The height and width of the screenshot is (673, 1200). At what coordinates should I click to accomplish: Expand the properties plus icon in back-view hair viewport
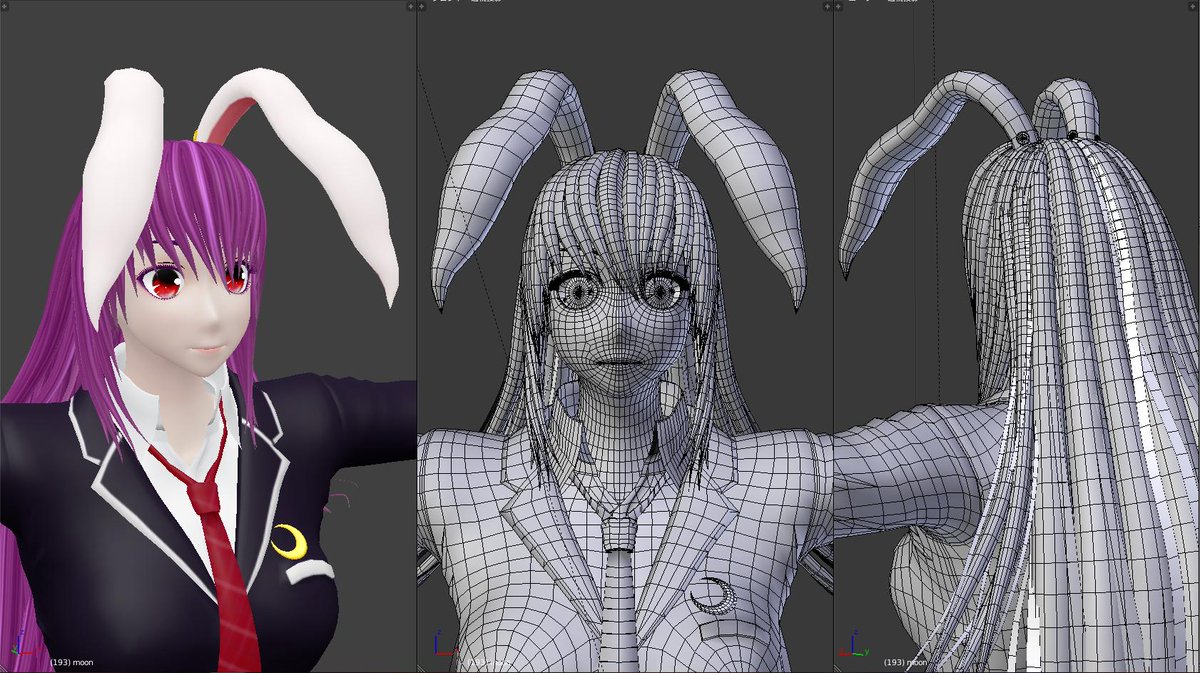click(x=1193, y=6)
